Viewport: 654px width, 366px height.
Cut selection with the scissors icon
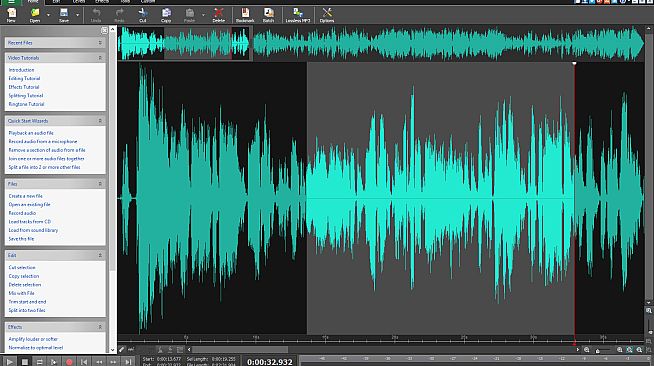click(x=143, y=15)
